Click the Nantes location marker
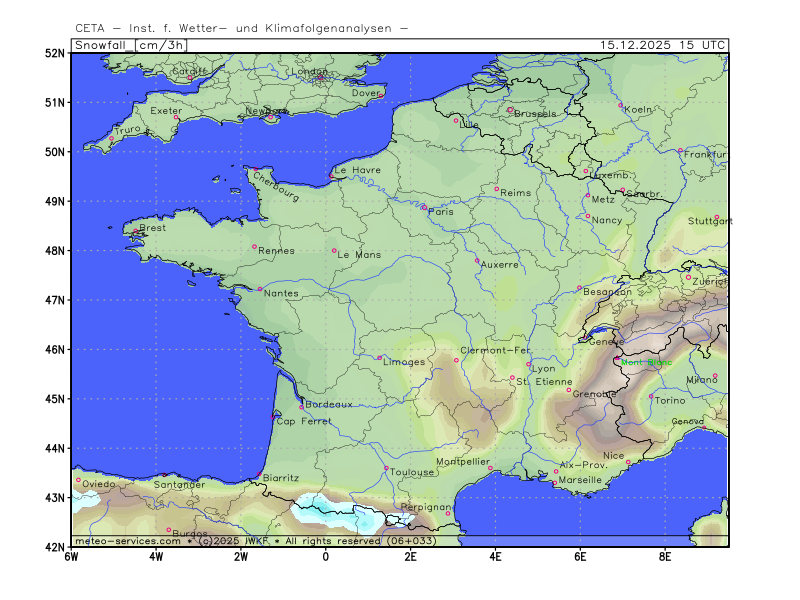This screenshot has height=600, width=800. pyautogui.click(x=259, y=289)
